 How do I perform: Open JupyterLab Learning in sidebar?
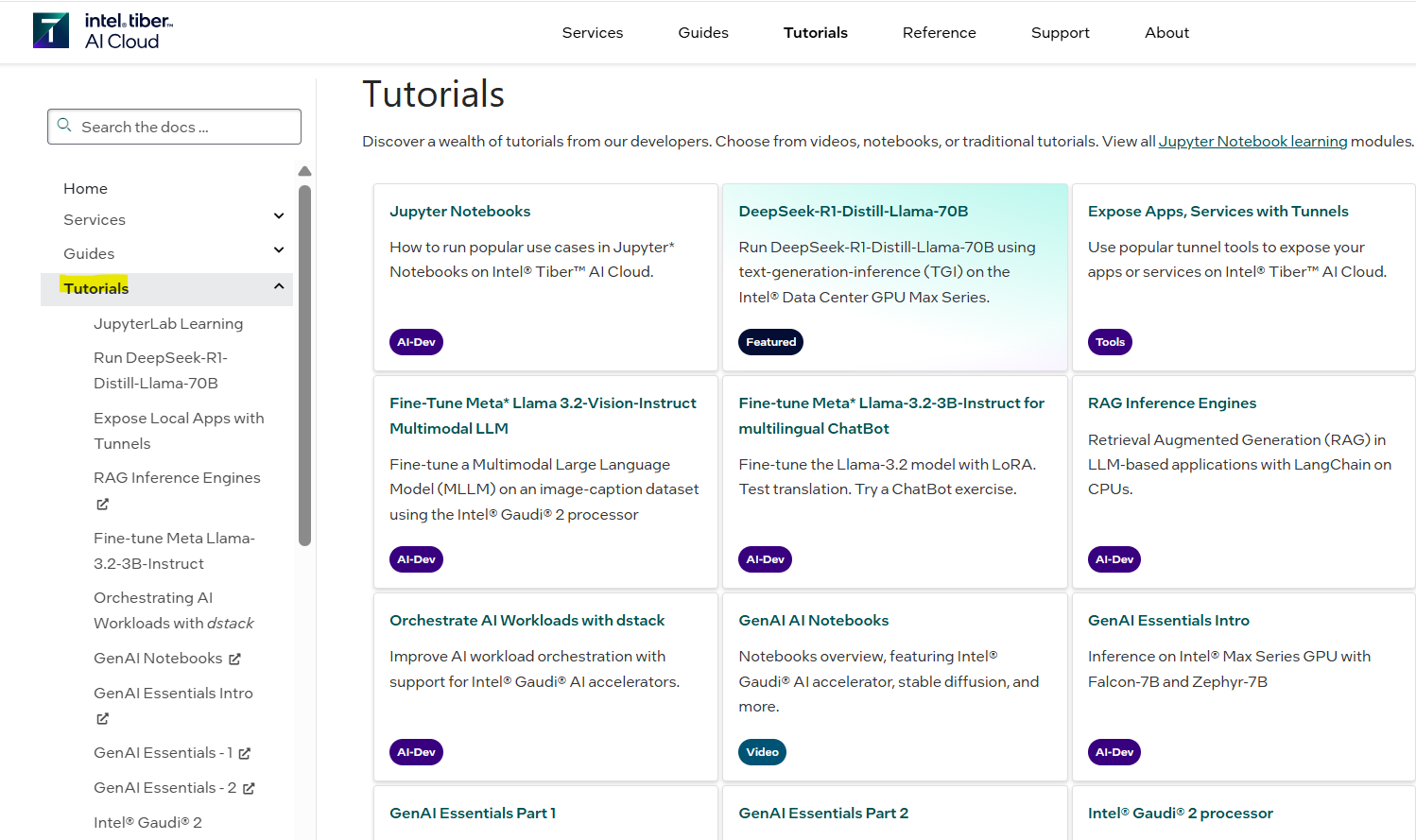pyautogui.click(x=168, y=323)
